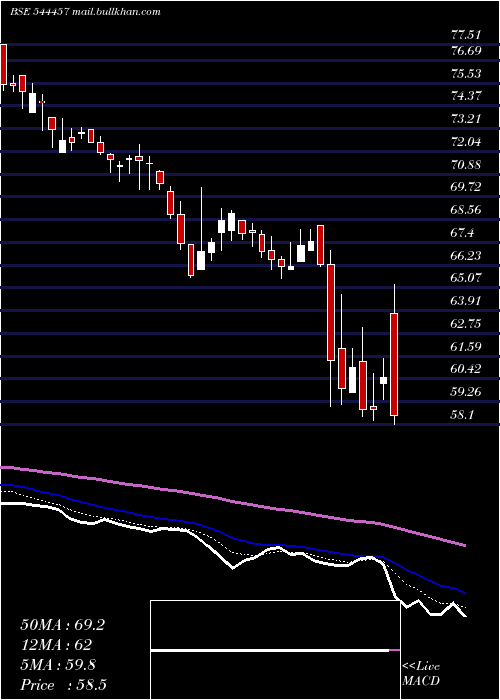Click the 76.69 price axis label

click(x=466, y=51)
